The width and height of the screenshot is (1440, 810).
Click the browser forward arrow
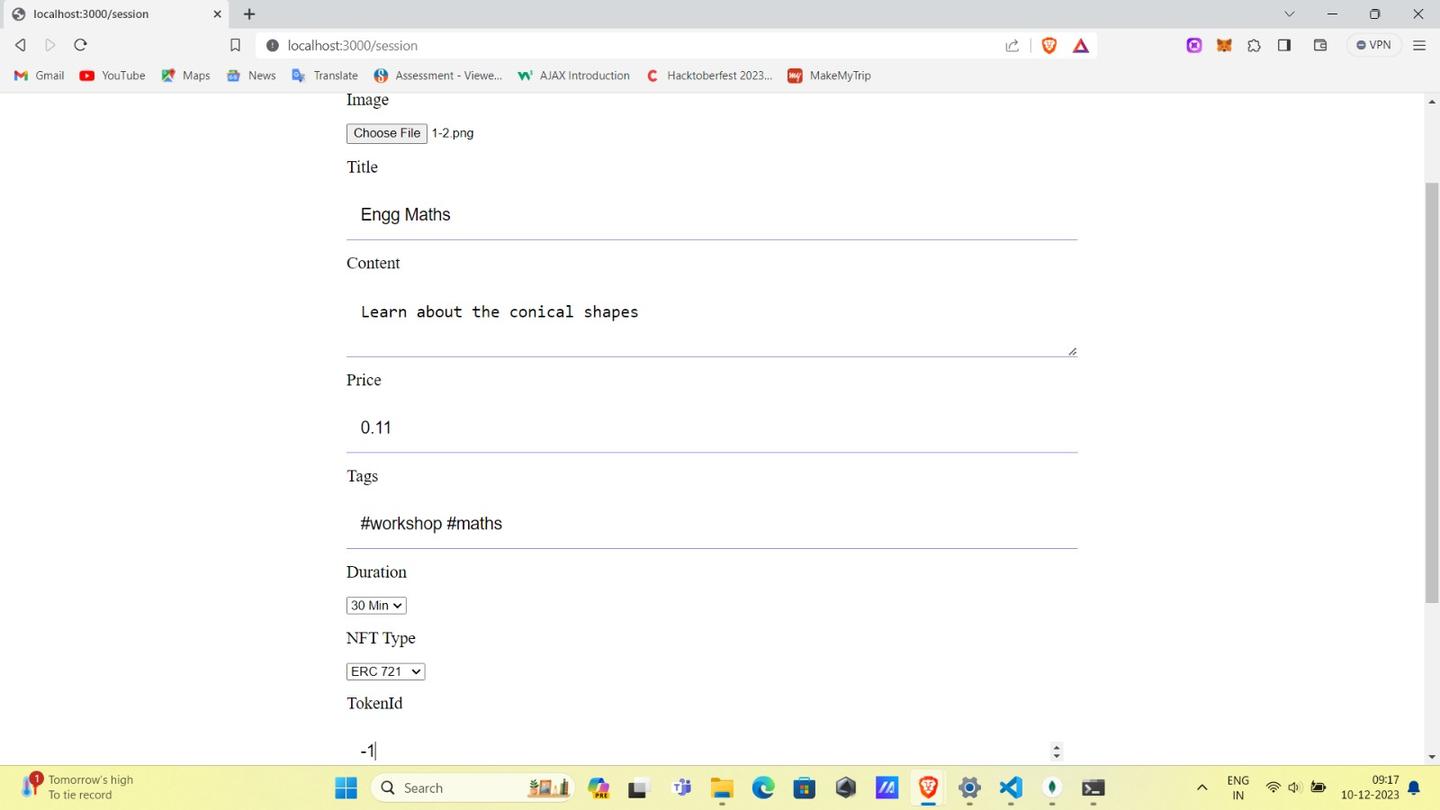tap(50, 45)
